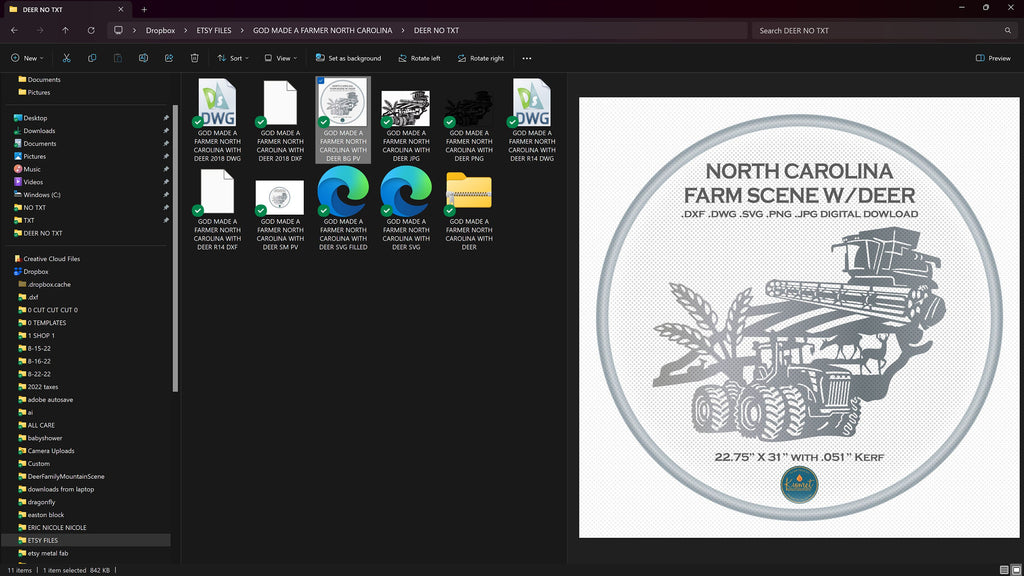Image resolution: width=1024 pixels, height=576 pixels.
Task: Expand chevron after ETSY FILES in address bar
Action: coord(242,30)
